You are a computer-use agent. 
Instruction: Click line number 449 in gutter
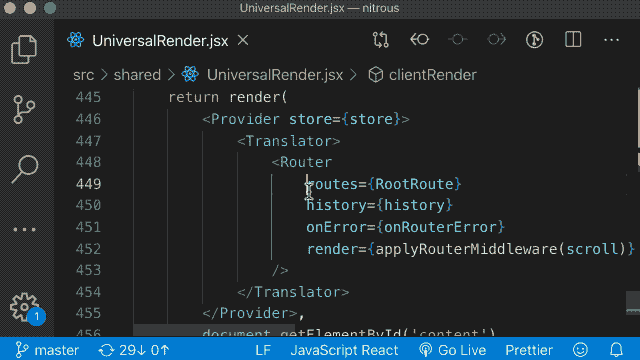click(x=88, y=184)
